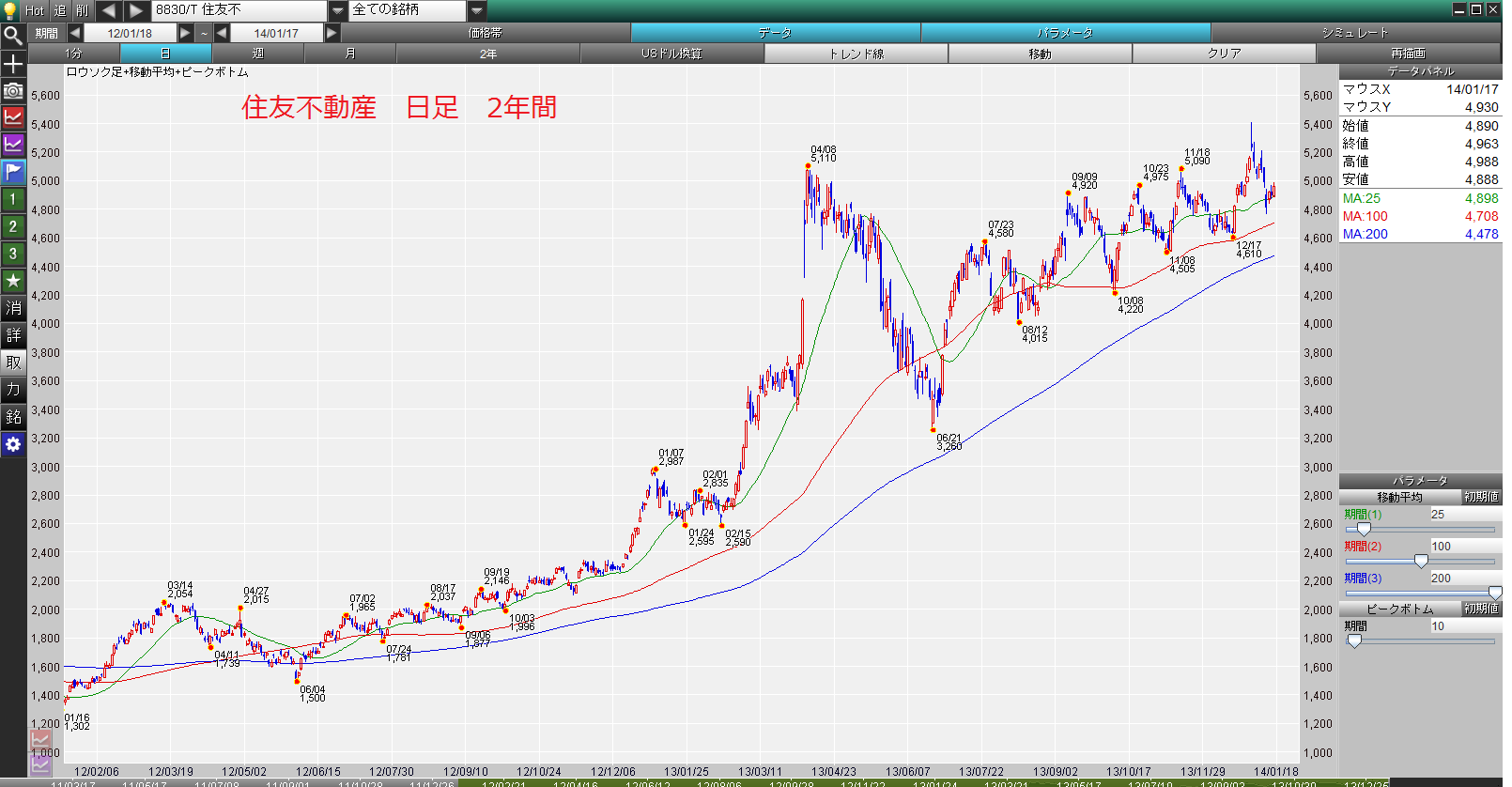Select the 月 monthly timeframe
1512x787 pixels.
[350, 54]
